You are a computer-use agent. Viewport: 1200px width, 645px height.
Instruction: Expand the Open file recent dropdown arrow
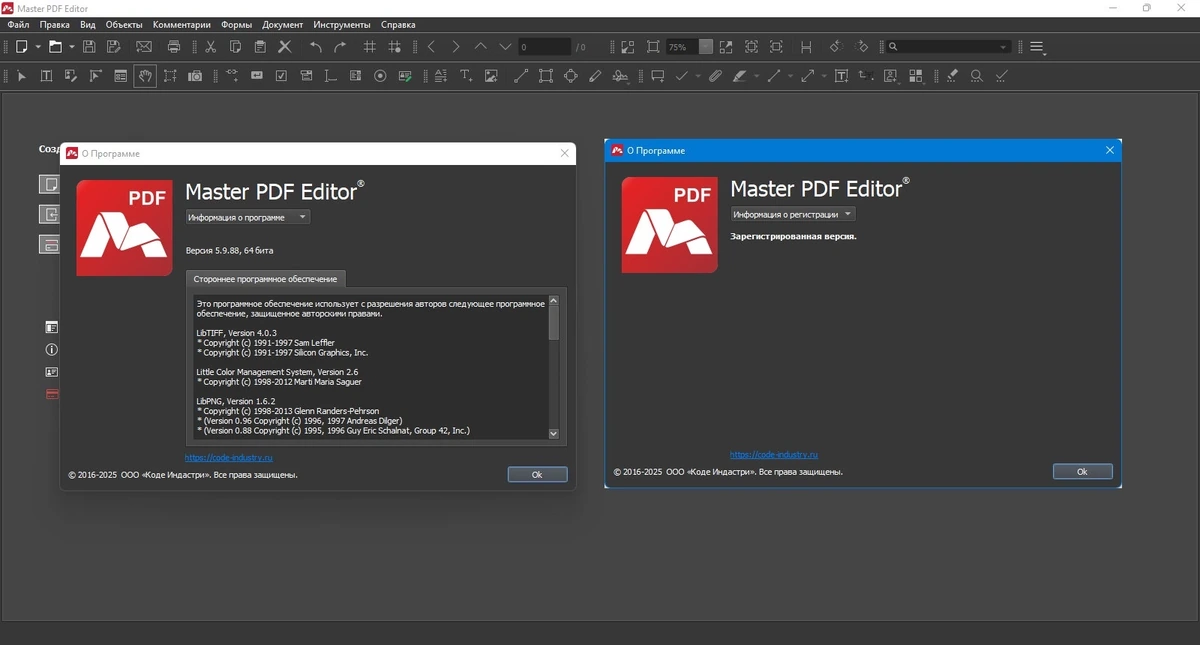point(72,47)
